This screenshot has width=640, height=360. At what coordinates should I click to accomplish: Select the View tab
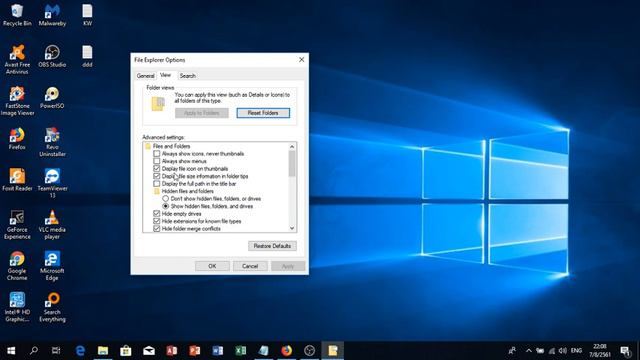point(165,75)
